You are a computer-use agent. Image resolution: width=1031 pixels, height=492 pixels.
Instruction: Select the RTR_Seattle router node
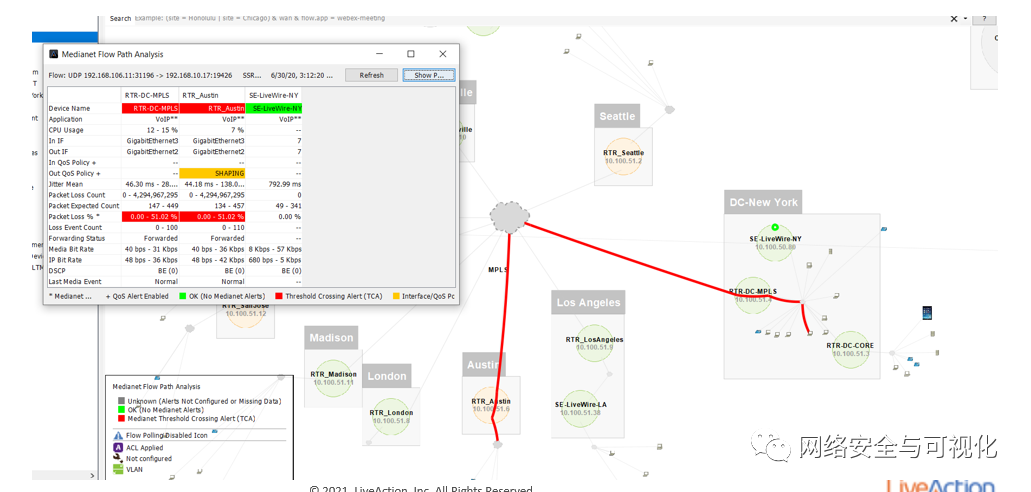coord(623,157)
